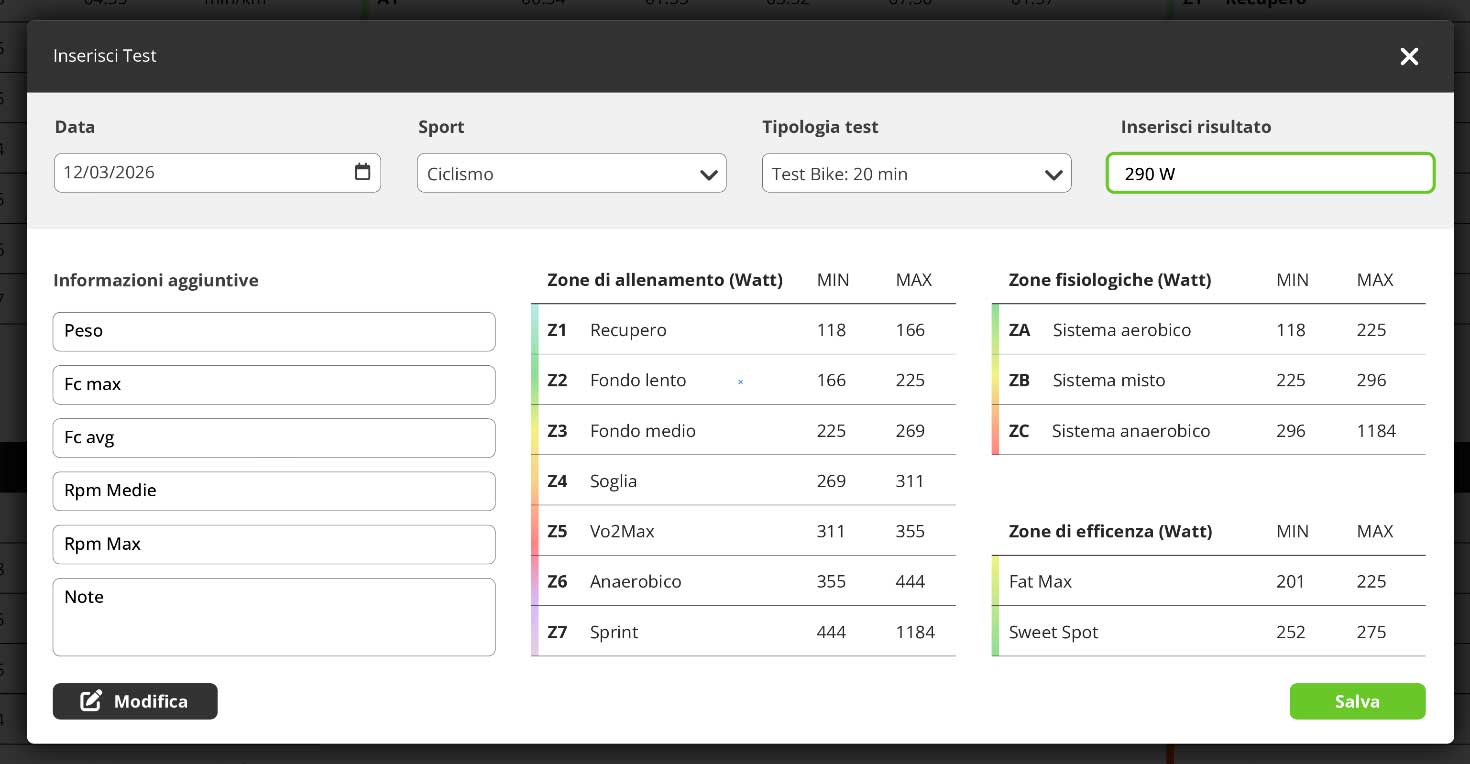Expand the Sport dropdown showing Ciclismo
Screen dimensions: 1470x764
(572, 173)
